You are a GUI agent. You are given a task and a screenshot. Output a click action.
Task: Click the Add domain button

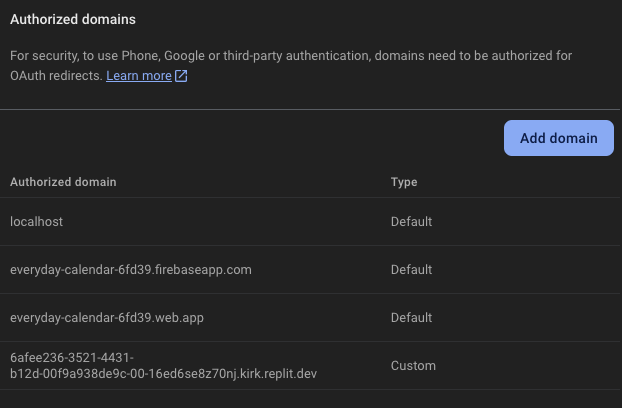[558, 138]
